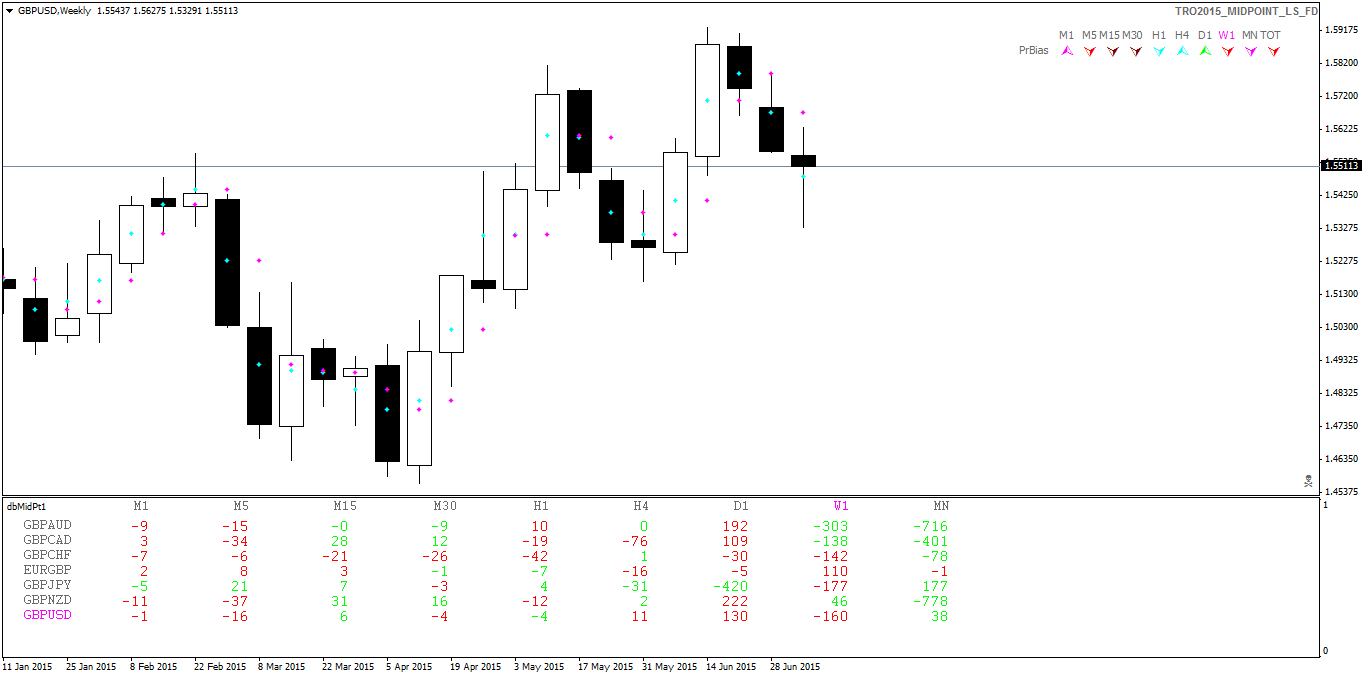Click the M1 PrBias magenta up arrow
The height and width of the screenshot is (675, 1362).
pos(1067,50)
